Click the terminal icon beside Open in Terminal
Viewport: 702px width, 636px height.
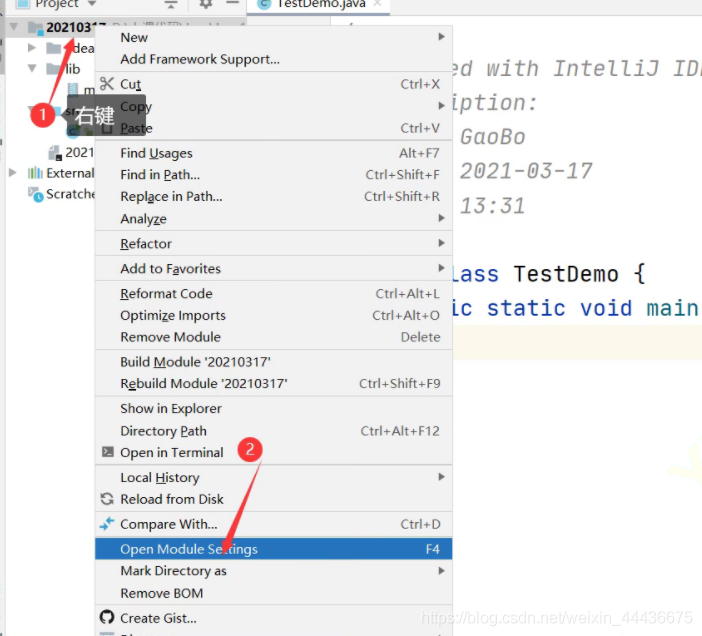[x=107, y=452]
